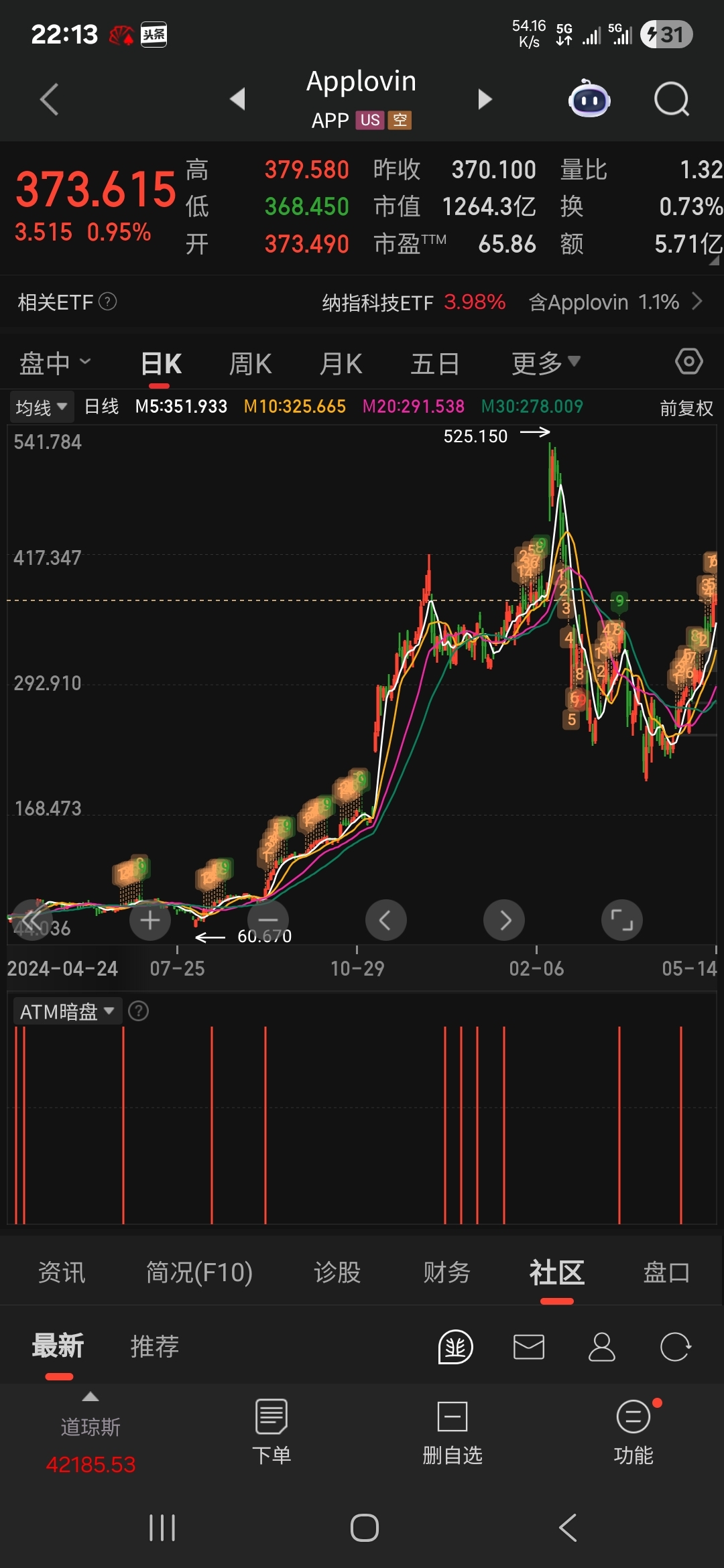The width and height of the screenshot is (724, 1568).
Task: Tap the US market badge
Action: point(370,120)
